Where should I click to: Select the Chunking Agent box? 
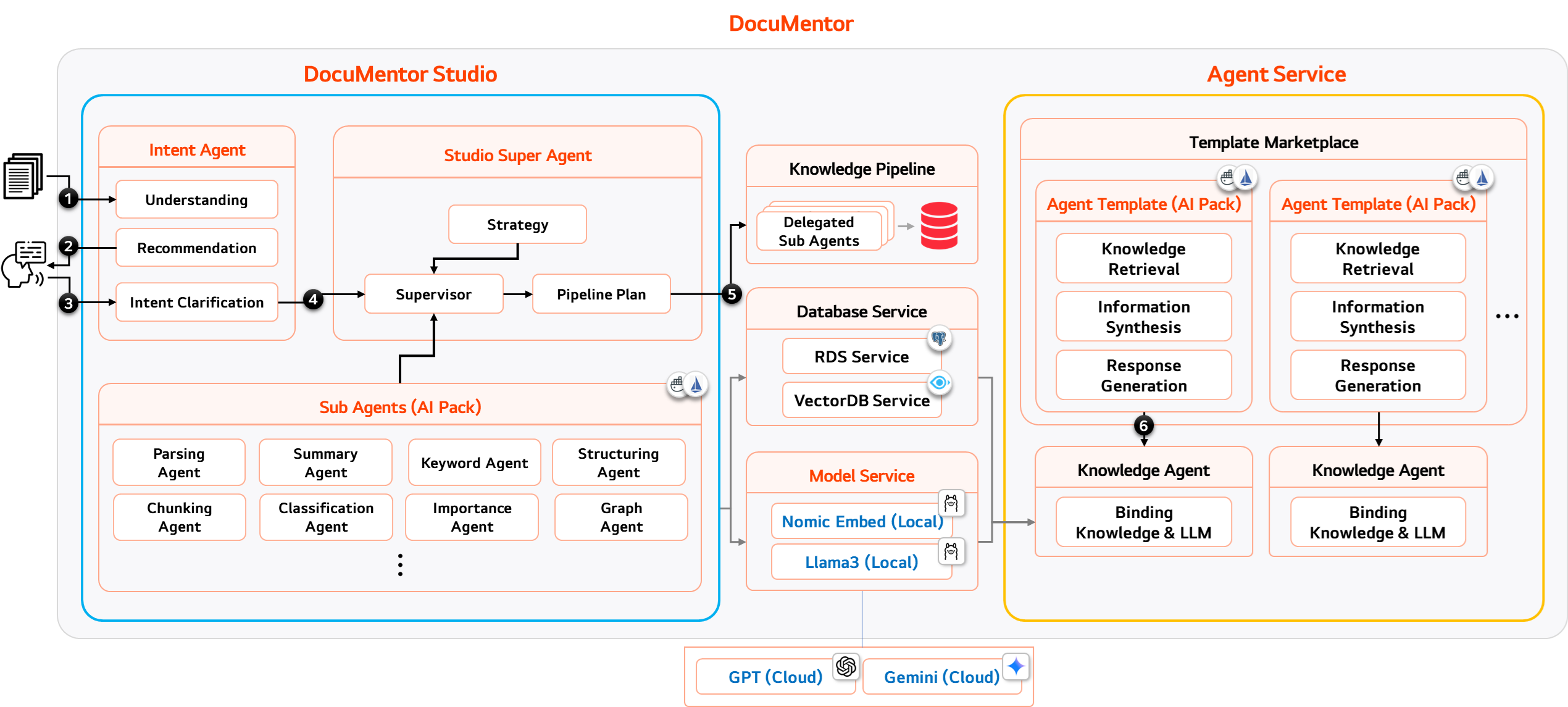(x=180, y=517)
